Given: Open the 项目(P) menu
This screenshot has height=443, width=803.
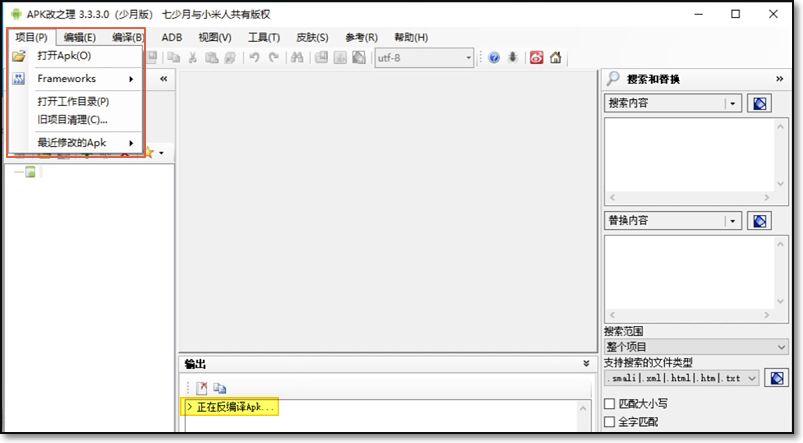Looking at the screenshot, I should coord(31,37).
